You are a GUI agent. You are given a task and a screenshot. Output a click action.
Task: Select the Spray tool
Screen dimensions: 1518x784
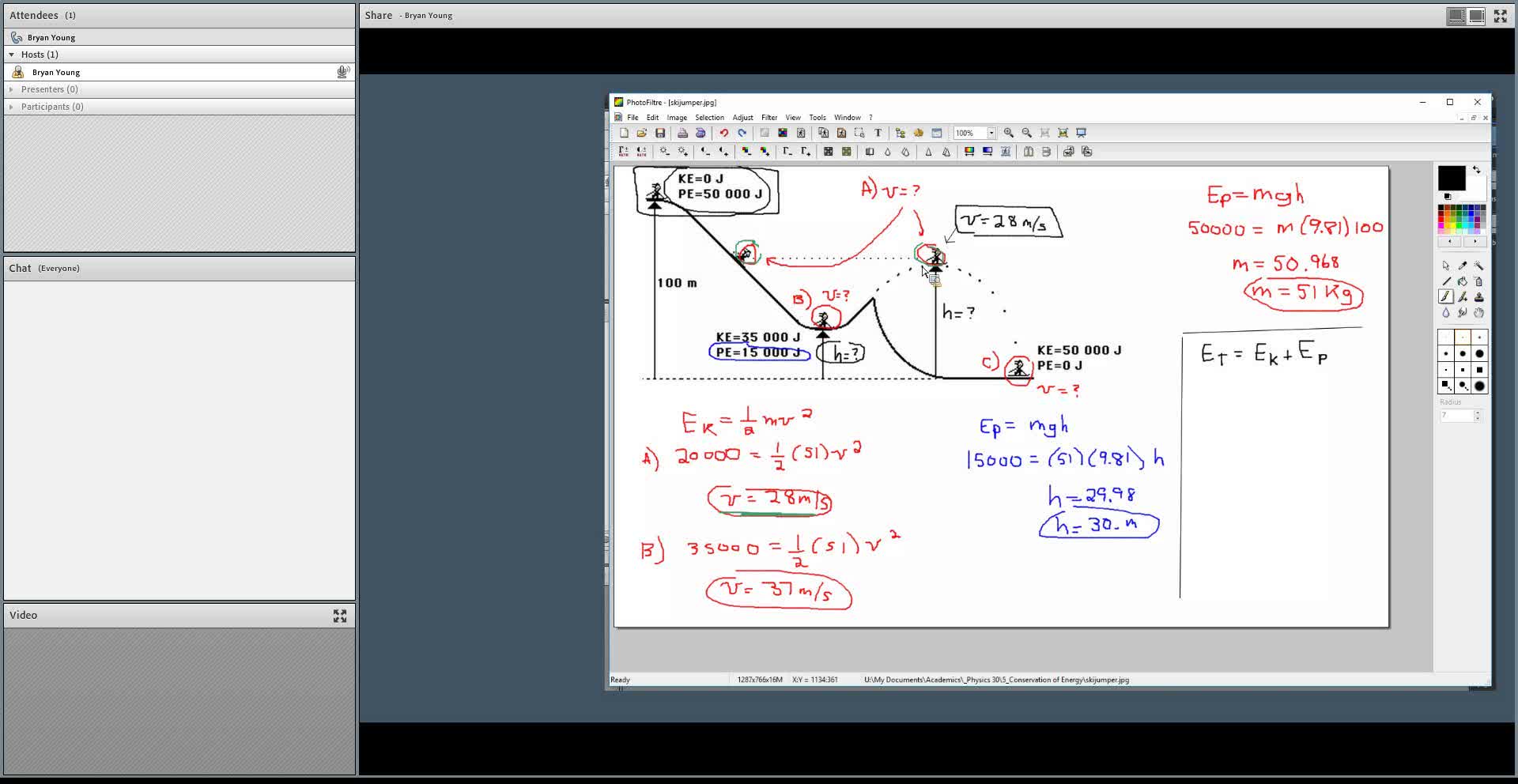click(x=1479, y=281)
